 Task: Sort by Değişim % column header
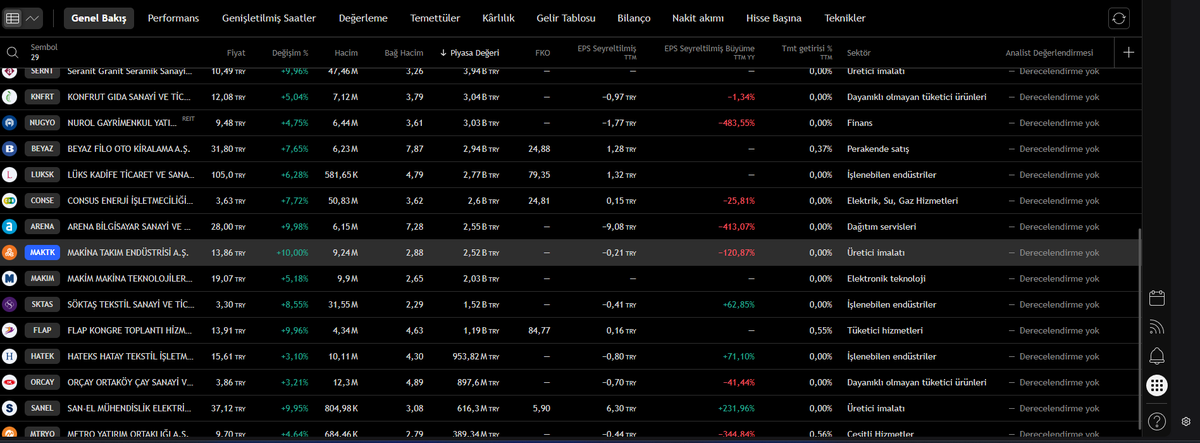(290, 52)
